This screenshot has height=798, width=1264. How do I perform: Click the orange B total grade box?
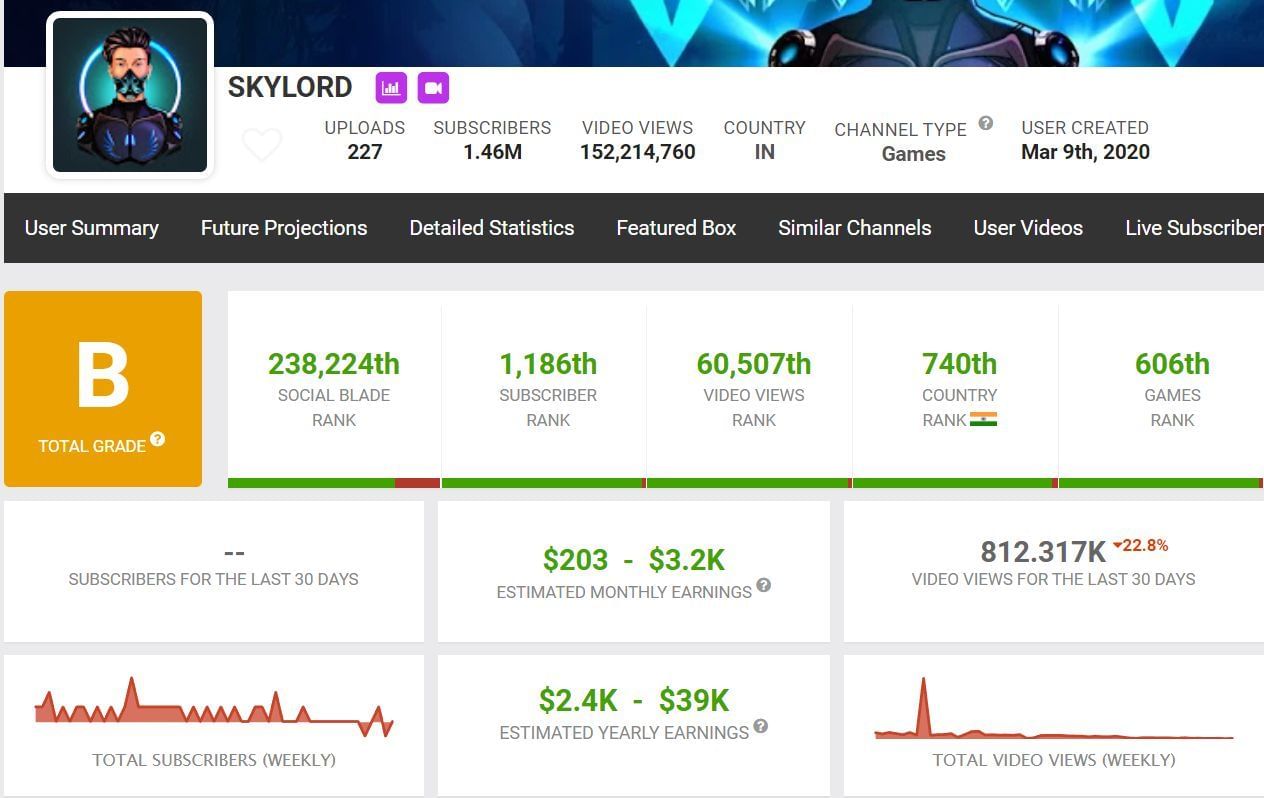103,388
